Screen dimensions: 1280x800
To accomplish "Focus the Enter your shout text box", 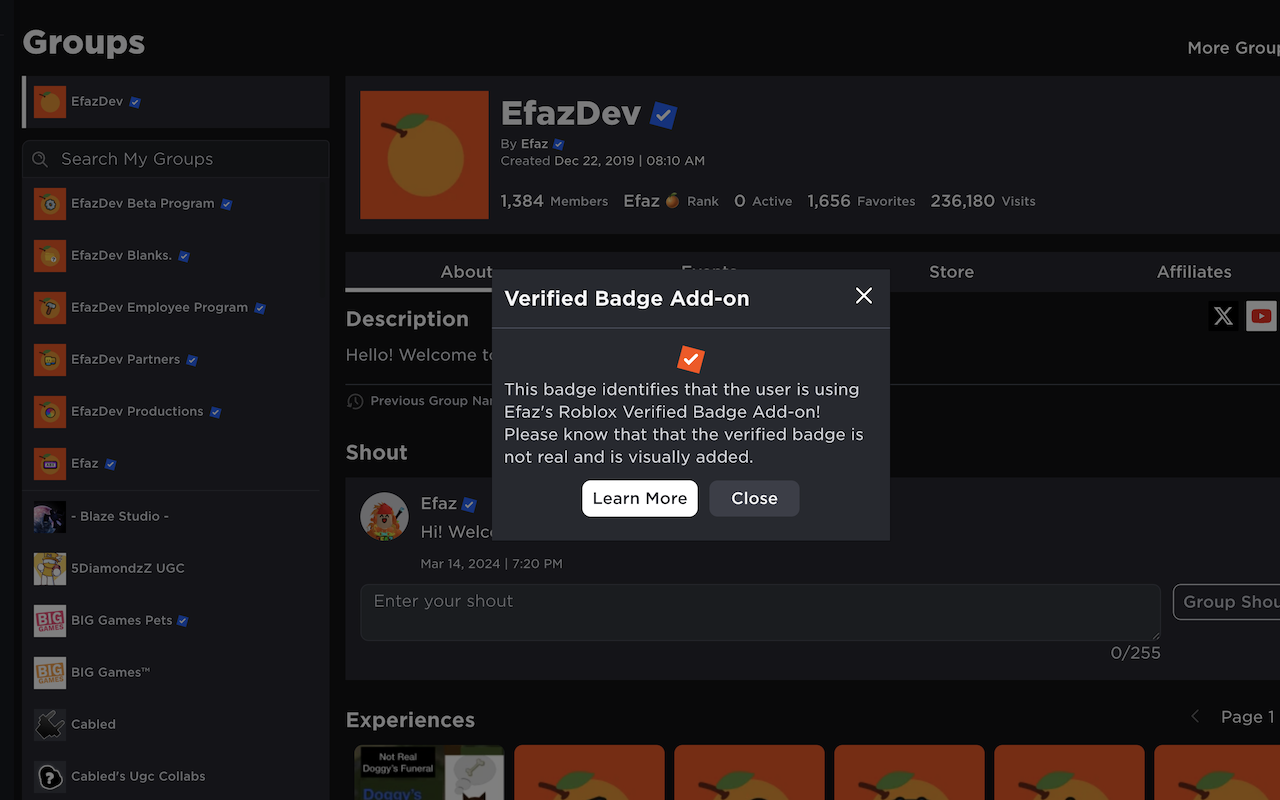I will click(x=760, y=613).
